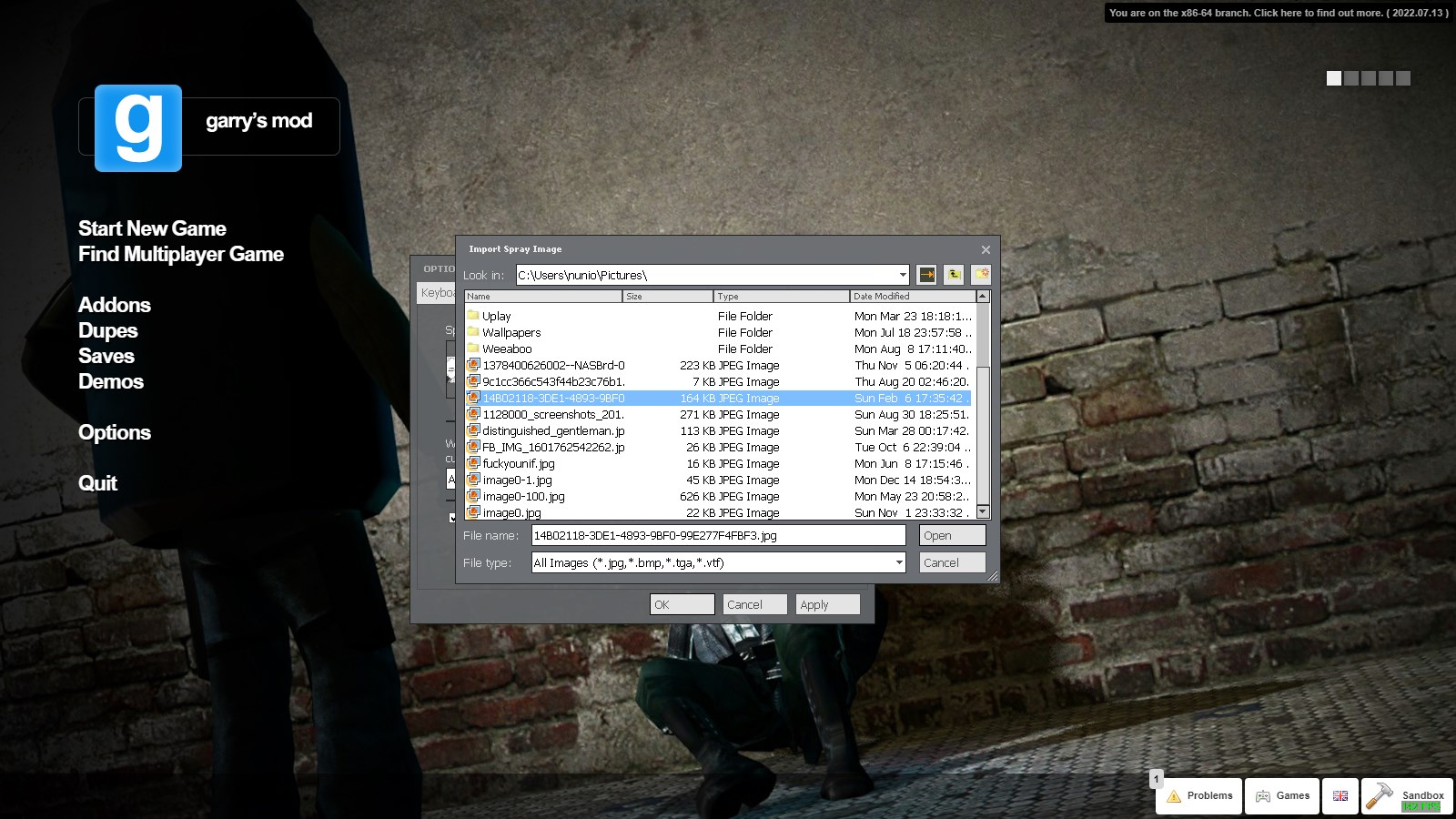This screenshot has height=819, width=1456.
Task: Open the Problems panel
Action: point(1198,796)
